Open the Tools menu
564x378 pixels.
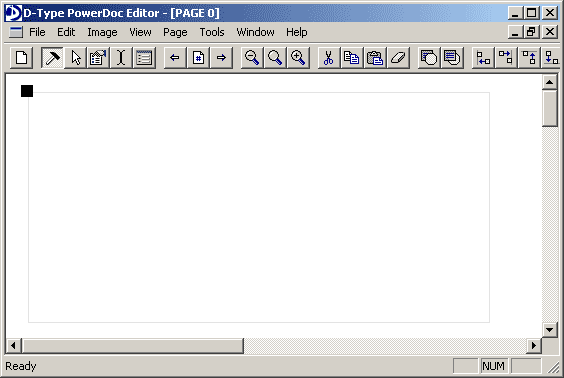(212, 32)
